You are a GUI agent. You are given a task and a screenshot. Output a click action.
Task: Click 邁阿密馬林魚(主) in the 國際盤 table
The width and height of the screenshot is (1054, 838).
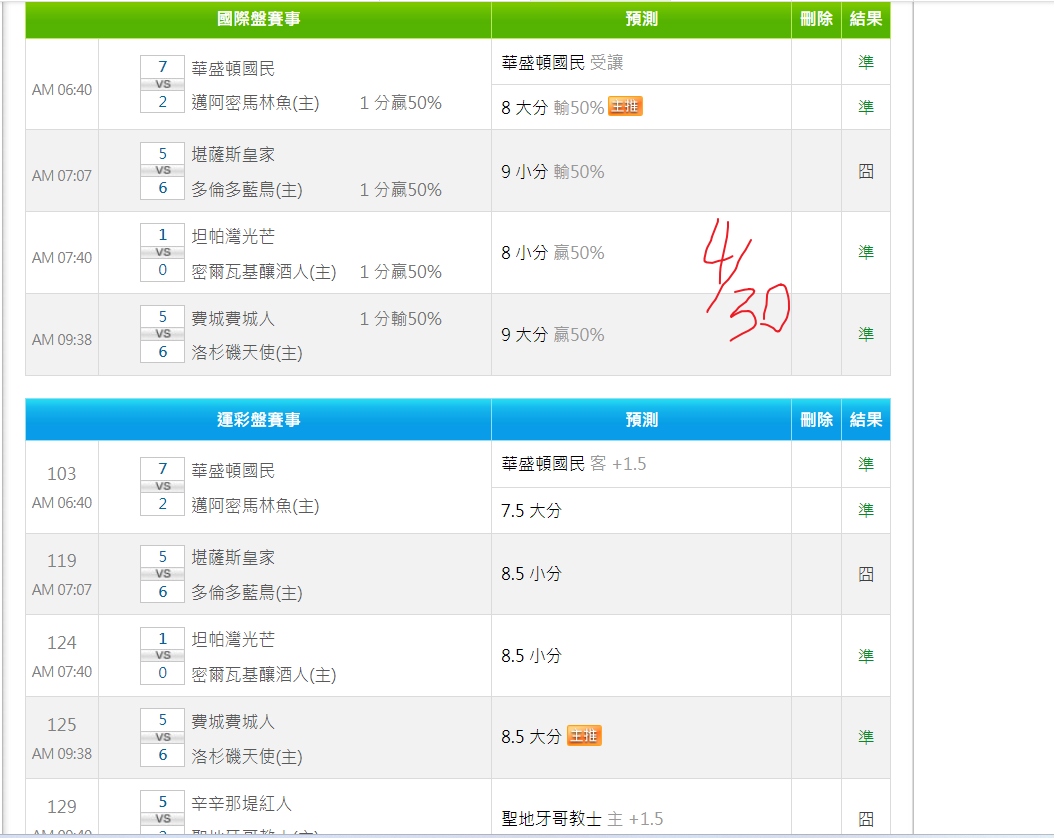(x=255, y=103)
